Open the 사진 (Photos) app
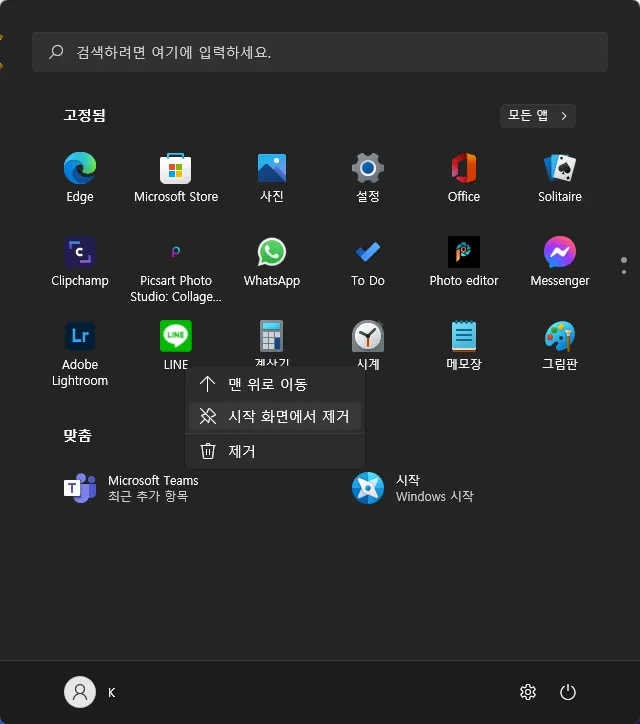 click(x=272, y=177)
